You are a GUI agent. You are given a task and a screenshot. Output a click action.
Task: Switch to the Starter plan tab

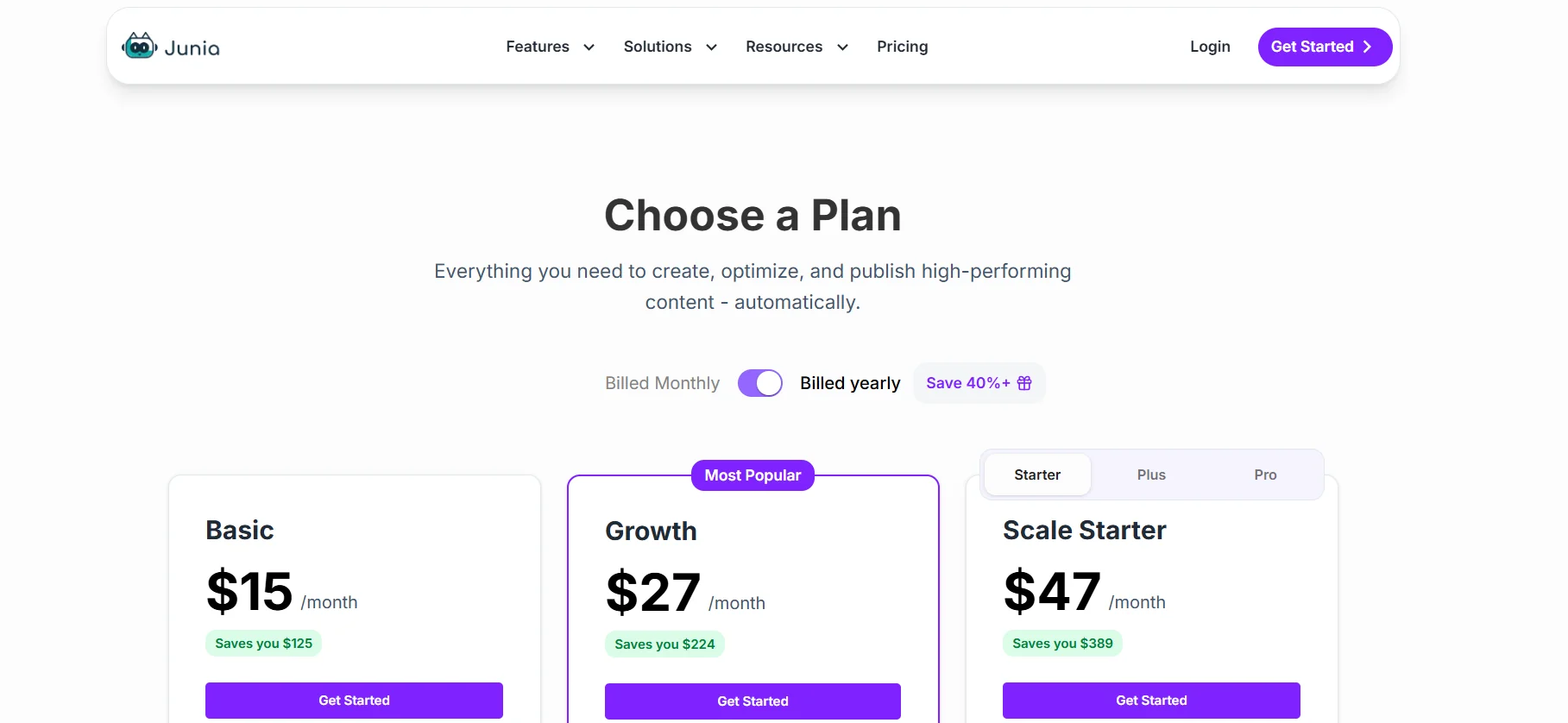[x=1037, y=475]
